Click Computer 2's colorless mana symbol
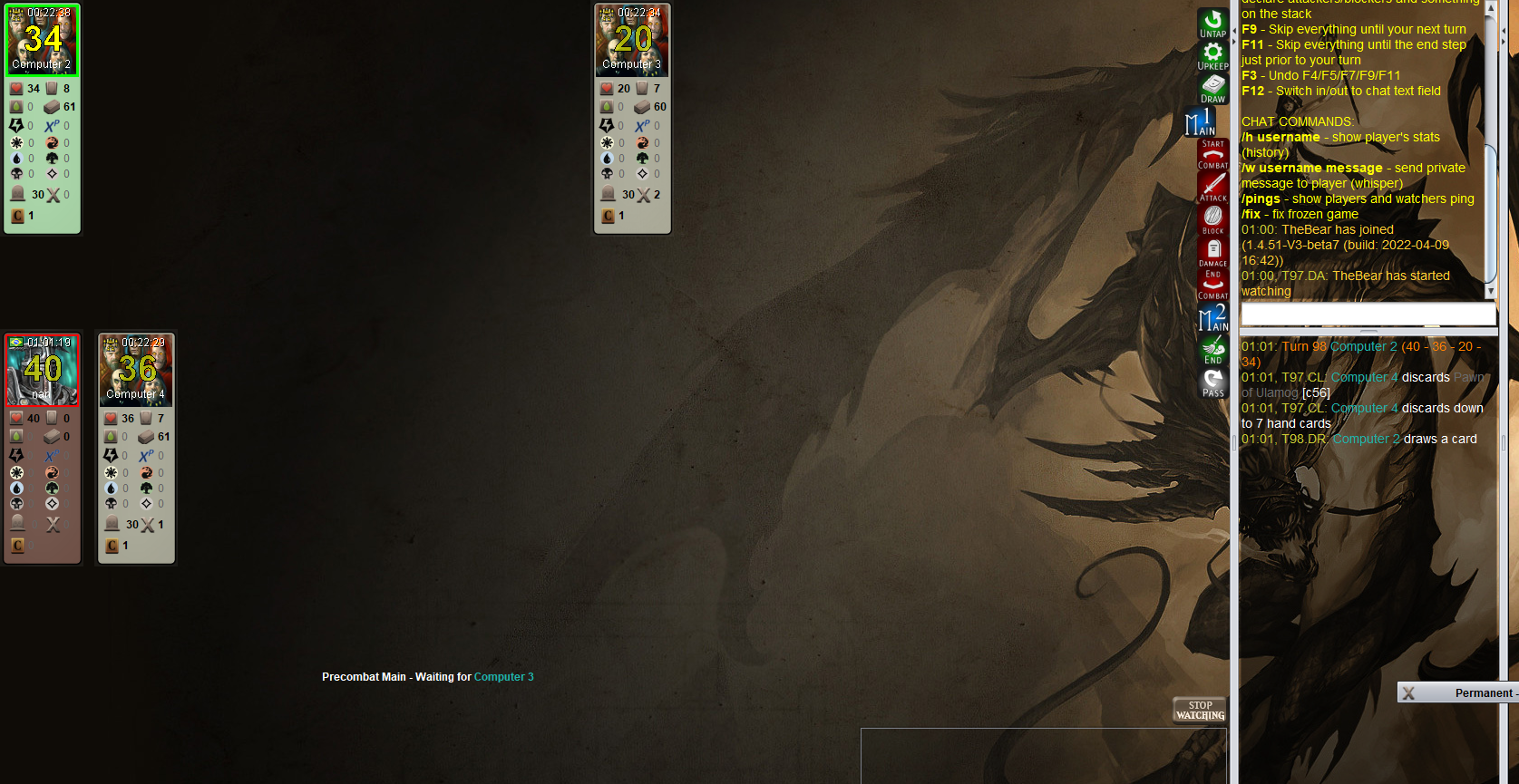This screenshot has height=784, width=1519. pos(52,173)
